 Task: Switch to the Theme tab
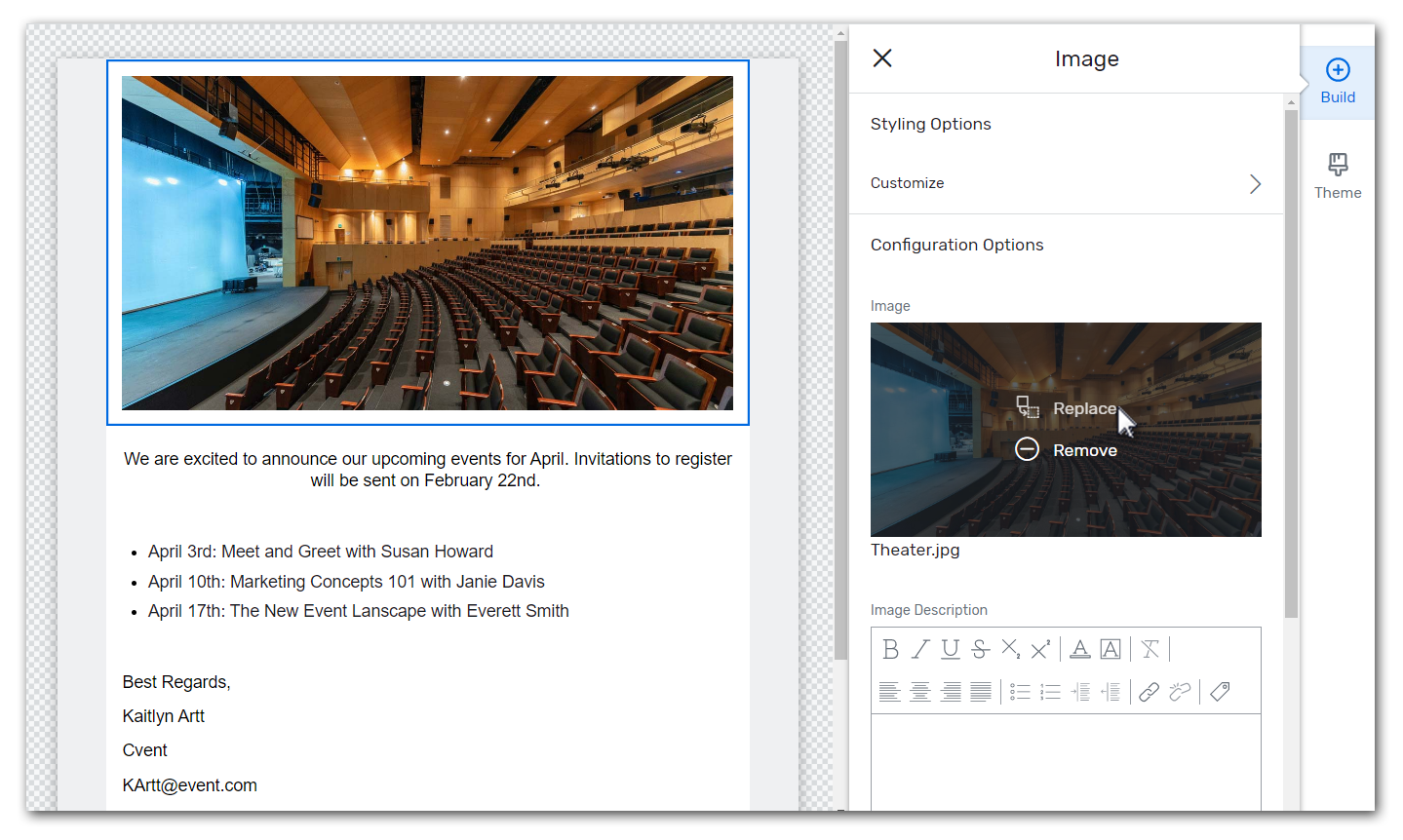[1337, 175]
